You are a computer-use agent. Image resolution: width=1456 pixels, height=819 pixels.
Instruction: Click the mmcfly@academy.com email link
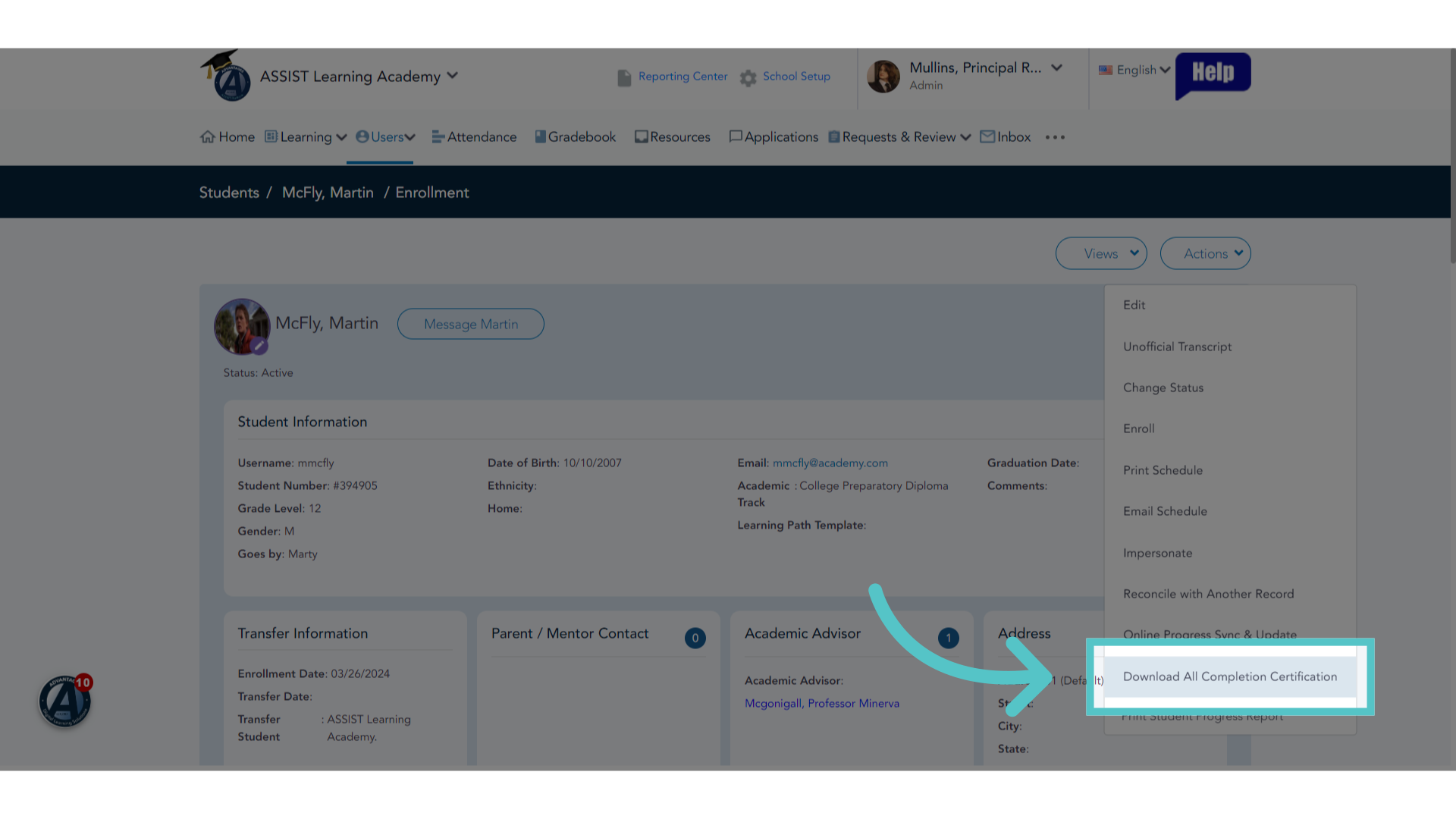[830, 463]
